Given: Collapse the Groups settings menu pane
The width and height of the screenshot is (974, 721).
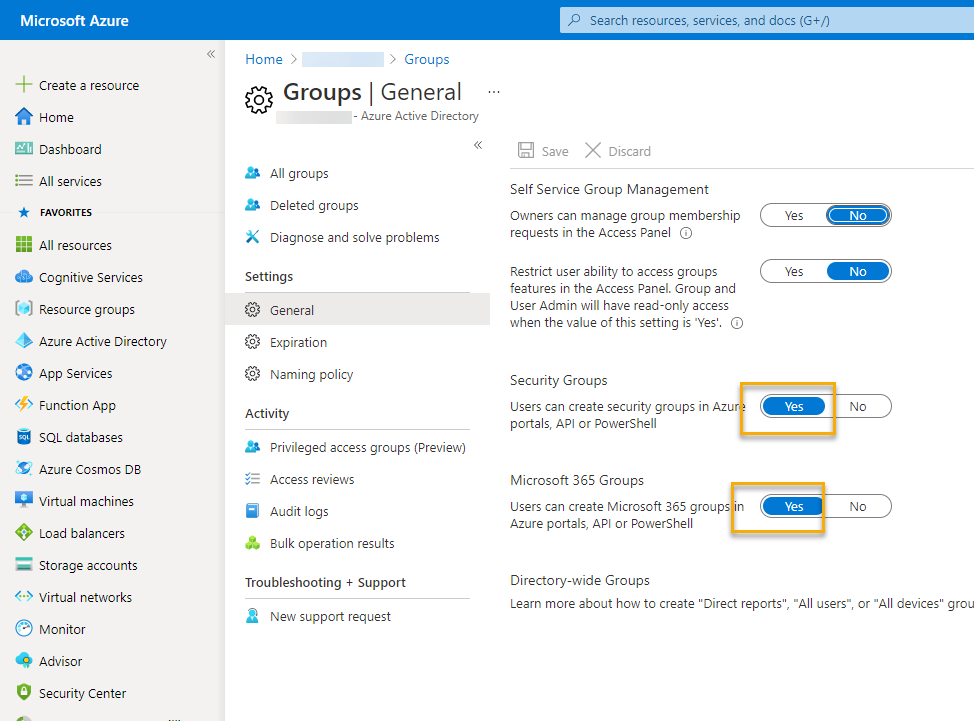Looking at the screenshot, I should [478, 145].
